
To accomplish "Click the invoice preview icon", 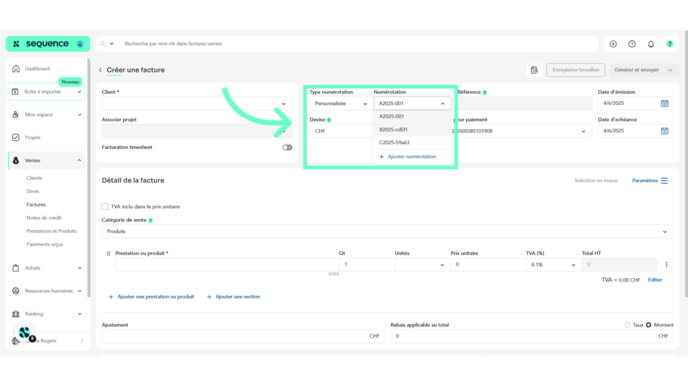I will click(x=534, y=70).
